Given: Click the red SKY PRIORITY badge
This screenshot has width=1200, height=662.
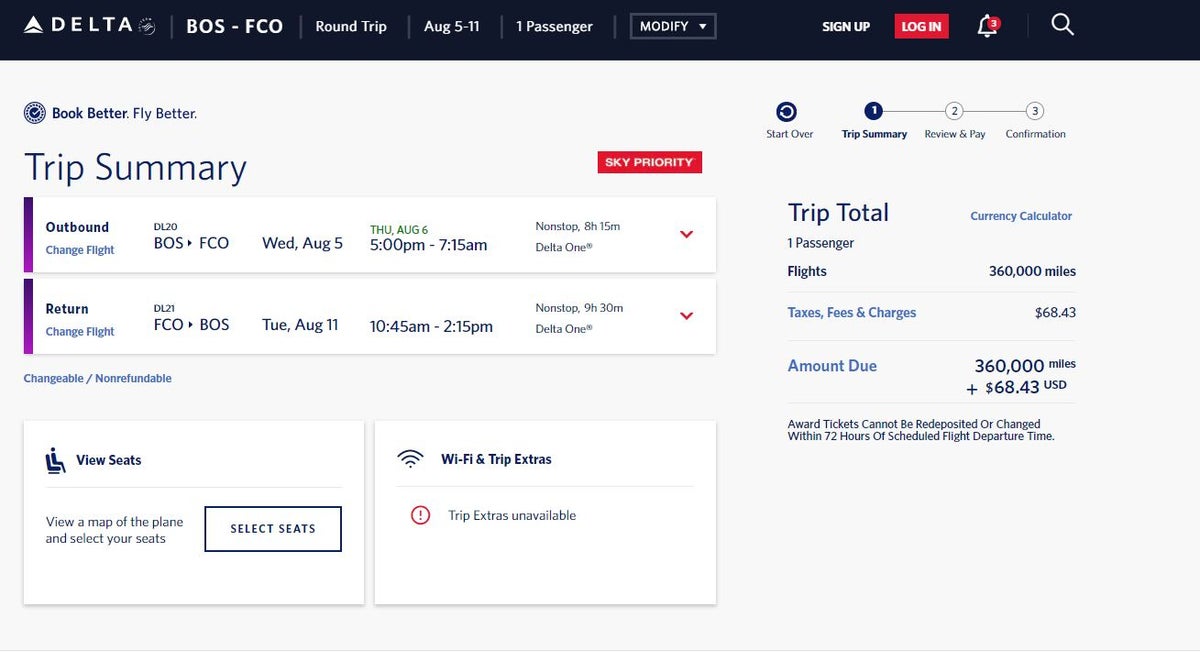Looking at the screenshot, I should pos(649,161).
